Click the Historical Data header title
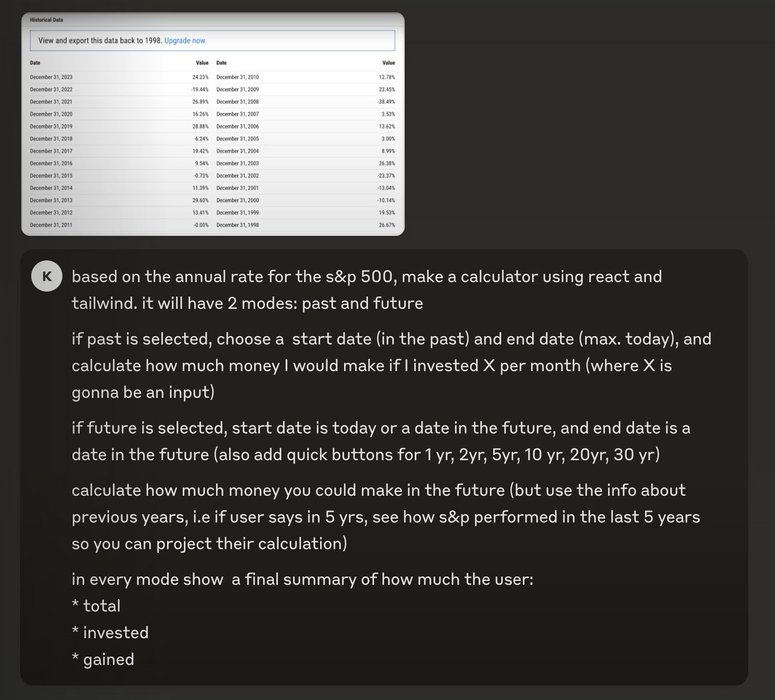The image size is (775, 700). (46, 20)
